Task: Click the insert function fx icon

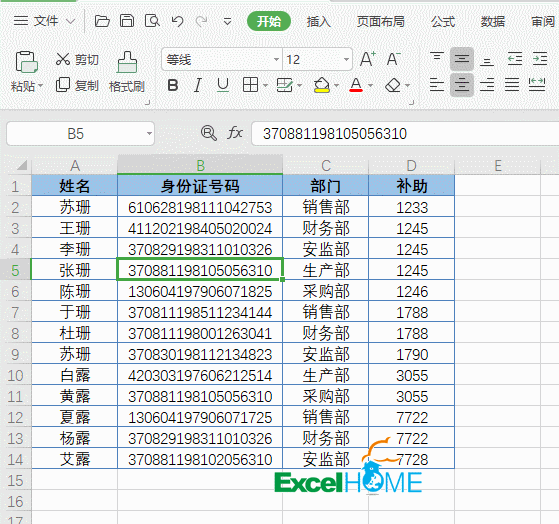Action: click(x=235, y=133)
